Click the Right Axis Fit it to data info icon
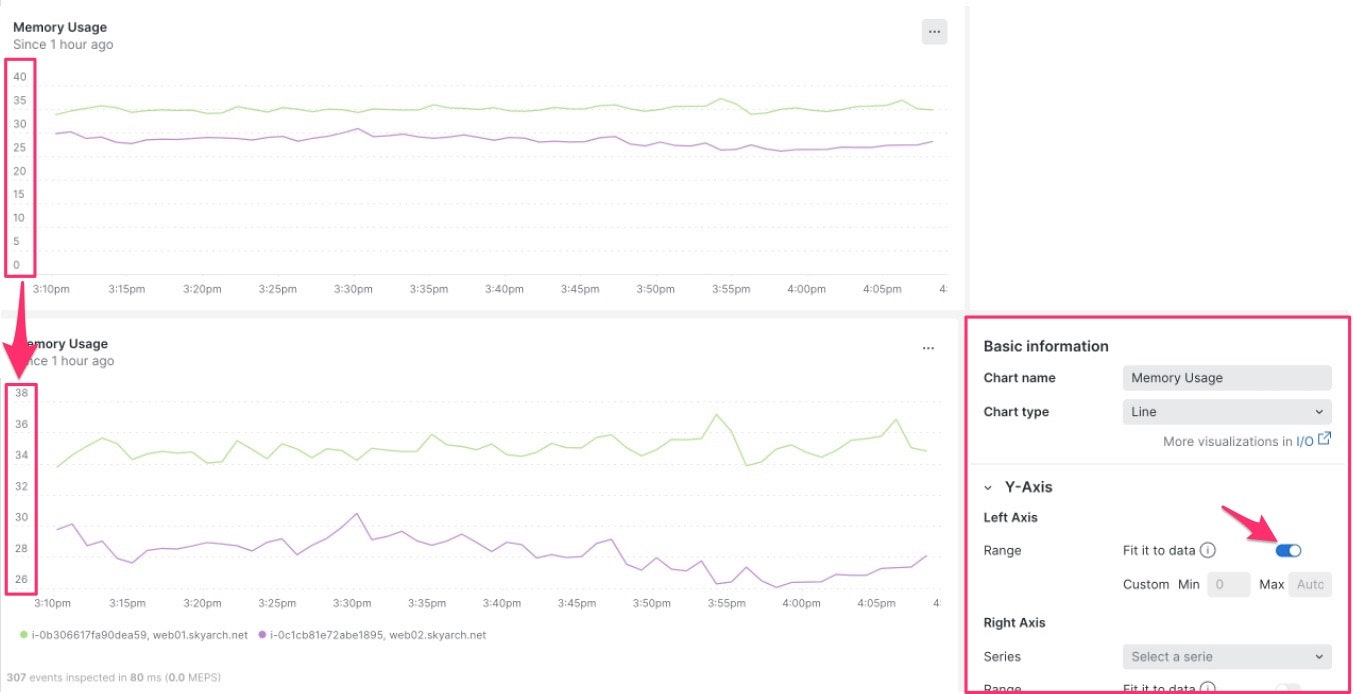The width and height of the screenshot is (1353, 694). click(x=1208, y=688)
